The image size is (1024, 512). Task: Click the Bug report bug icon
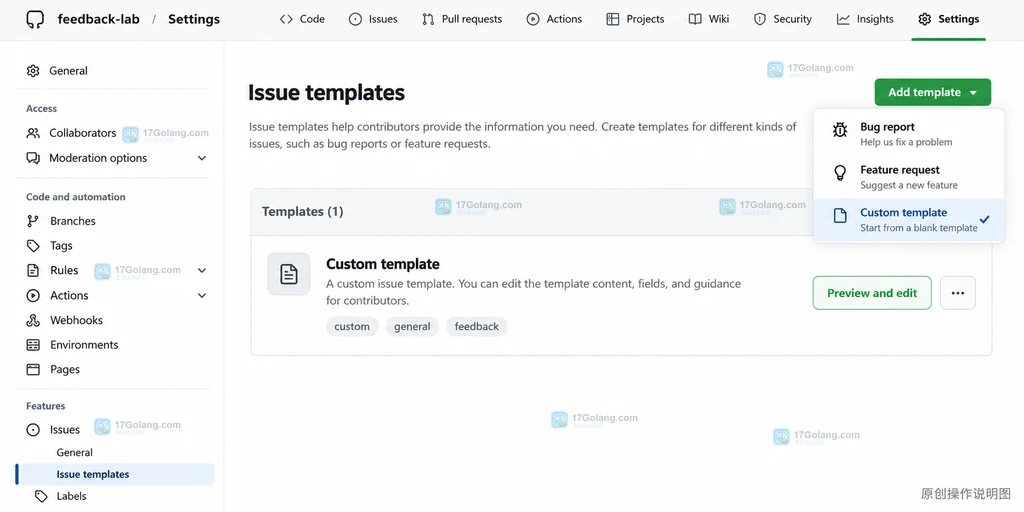pyautogui.click(x=840, y=129)
